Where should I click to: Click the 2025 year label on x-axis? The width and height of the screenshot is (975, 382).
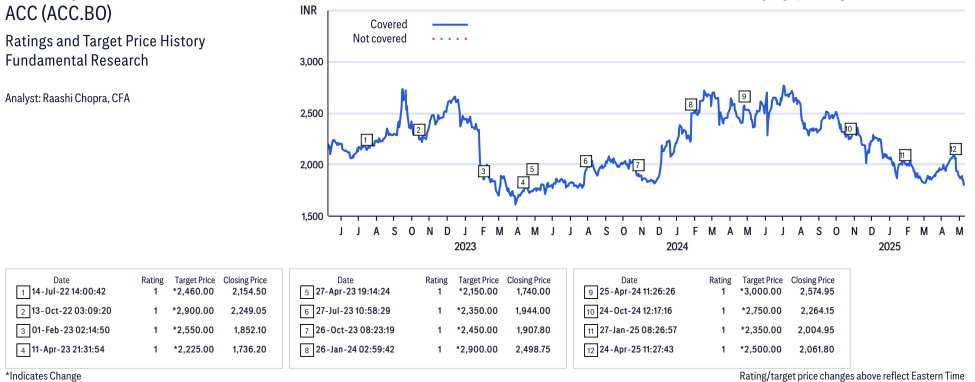coord(889,247)
